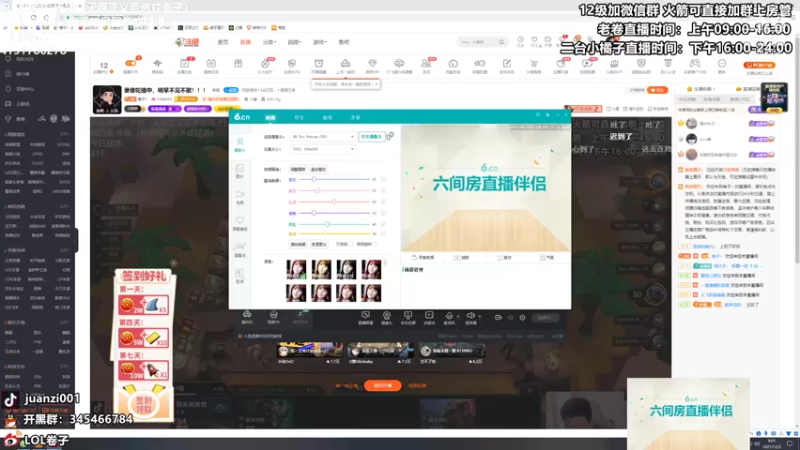
Task: Click the orange PC client button
Action: pyautogui.click(x=759, y=65)
